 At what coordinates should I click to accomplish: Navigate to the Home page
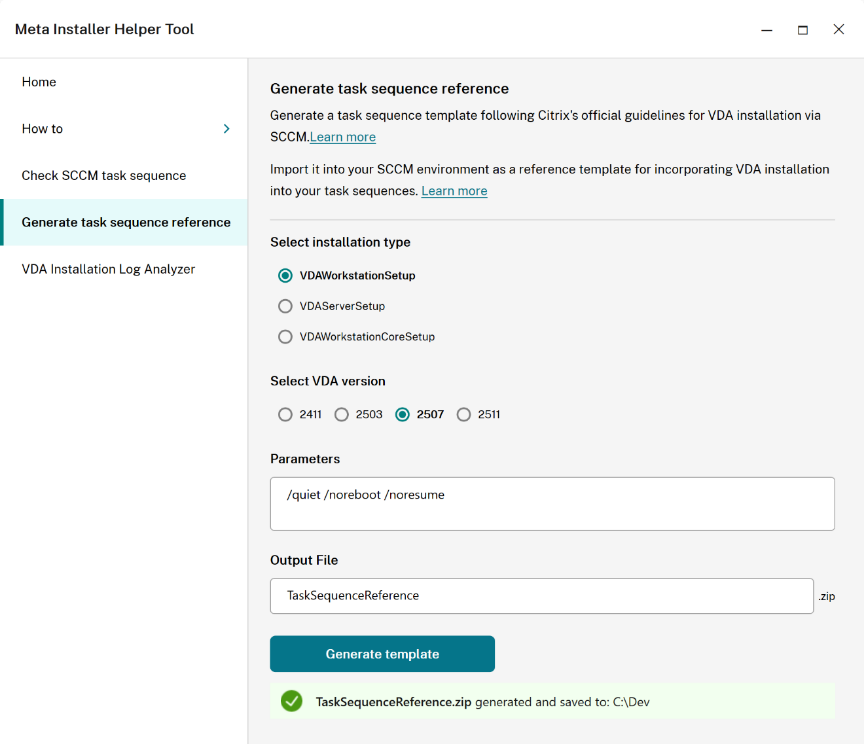click(x=38, y=82)
